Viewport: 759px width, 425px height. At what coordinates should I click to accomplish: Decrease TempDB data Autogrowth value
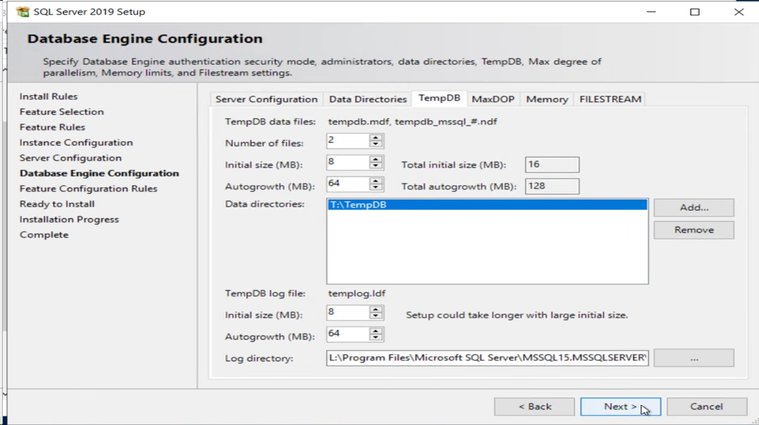[x=376, y=187]
